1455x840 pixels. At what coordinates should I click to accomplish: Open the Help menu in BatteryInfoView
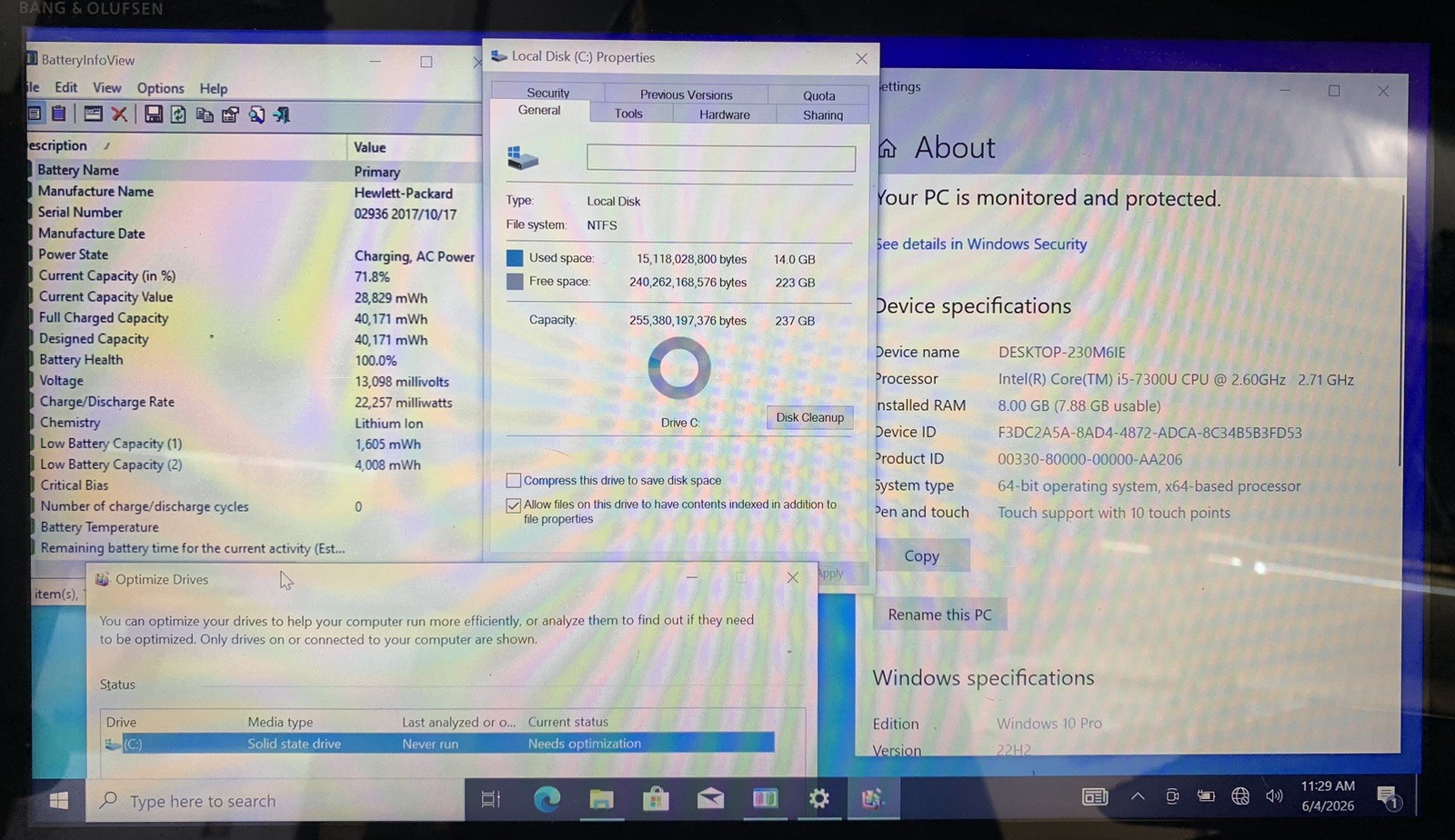pos(214,89)
